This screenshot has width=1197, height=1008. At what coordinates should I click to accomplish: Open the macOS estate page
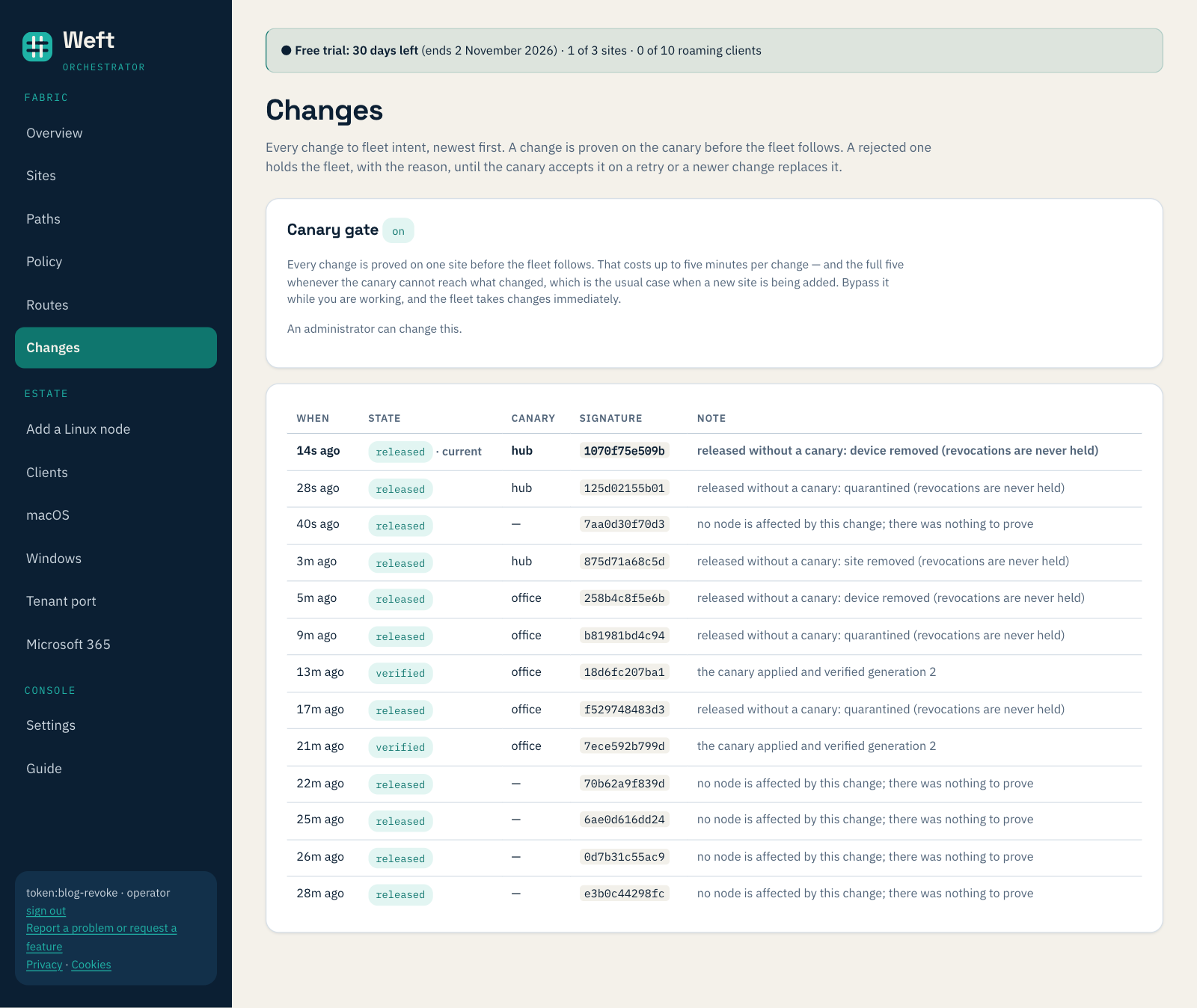coord(116,515)
